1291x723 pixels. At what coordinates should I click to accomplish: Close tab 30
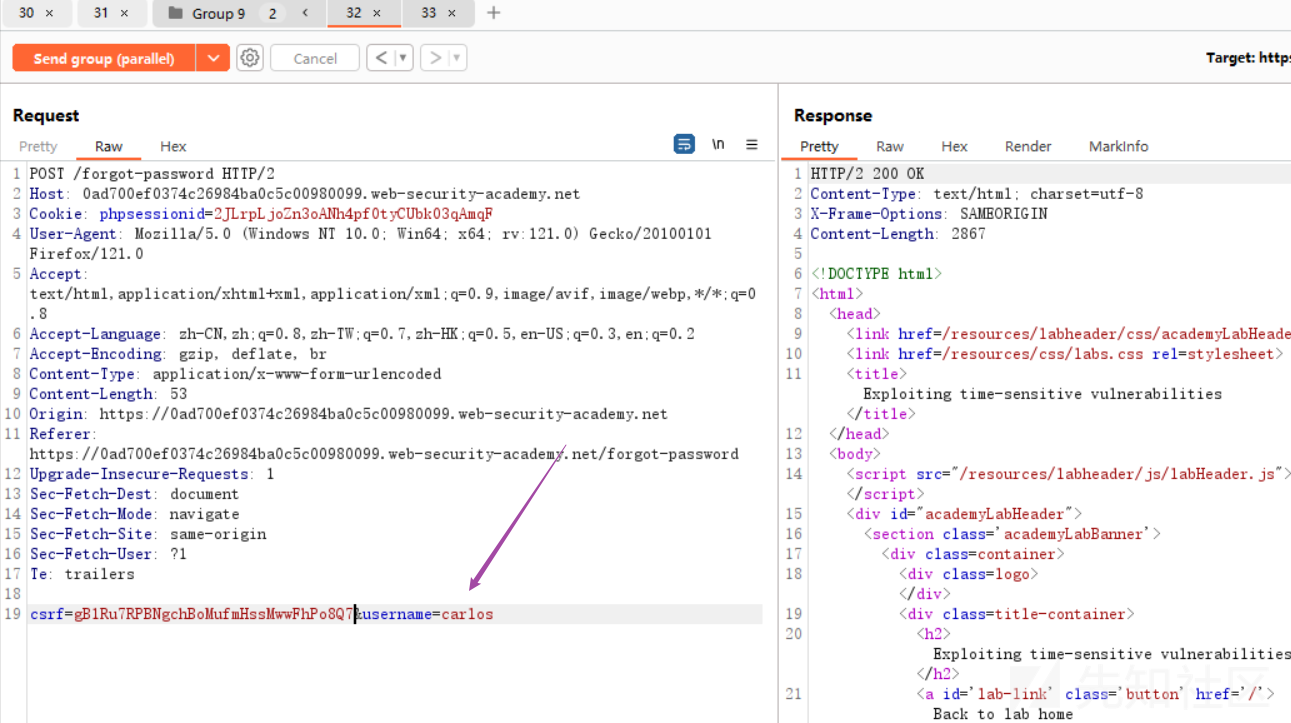point(50,13)
